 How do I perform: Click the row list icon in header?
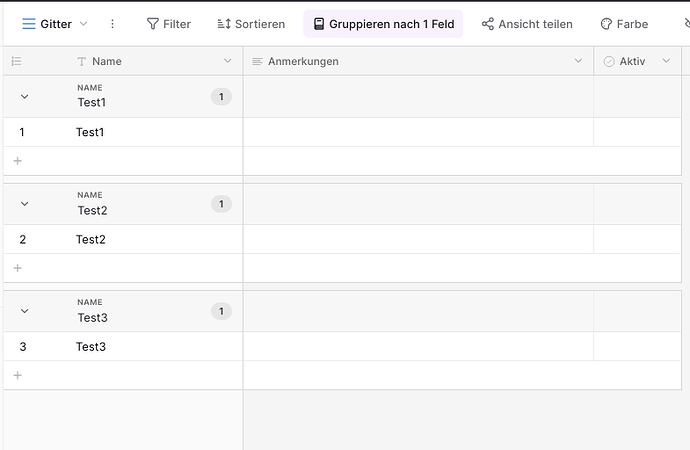tap(16, 61)
